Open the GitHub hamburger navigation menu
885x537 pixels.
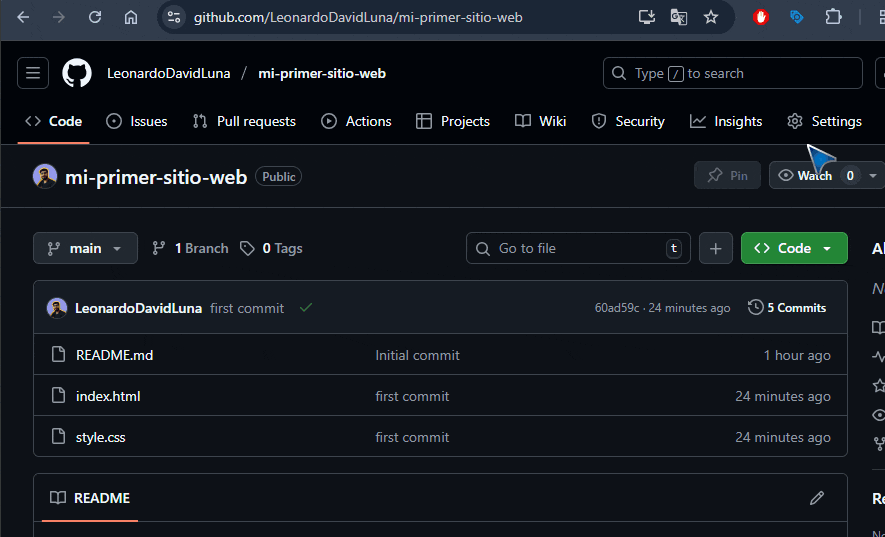[x=33, y=73]
